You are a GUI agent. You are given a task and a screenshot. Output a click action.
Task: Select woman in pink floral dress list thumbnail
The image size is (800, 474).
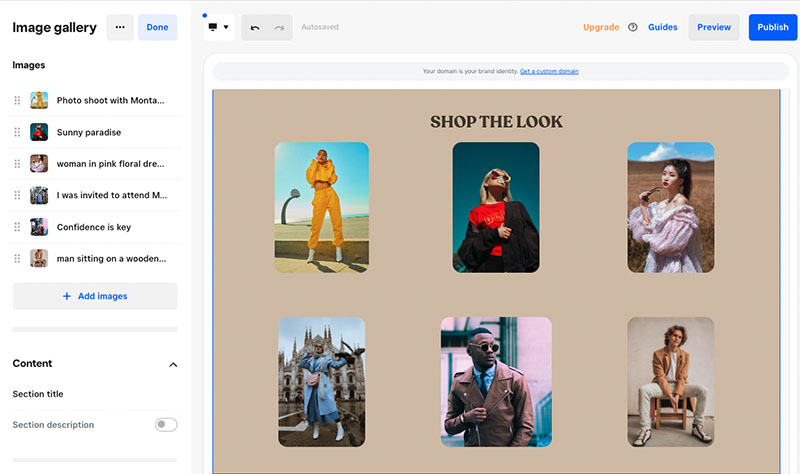39,164
